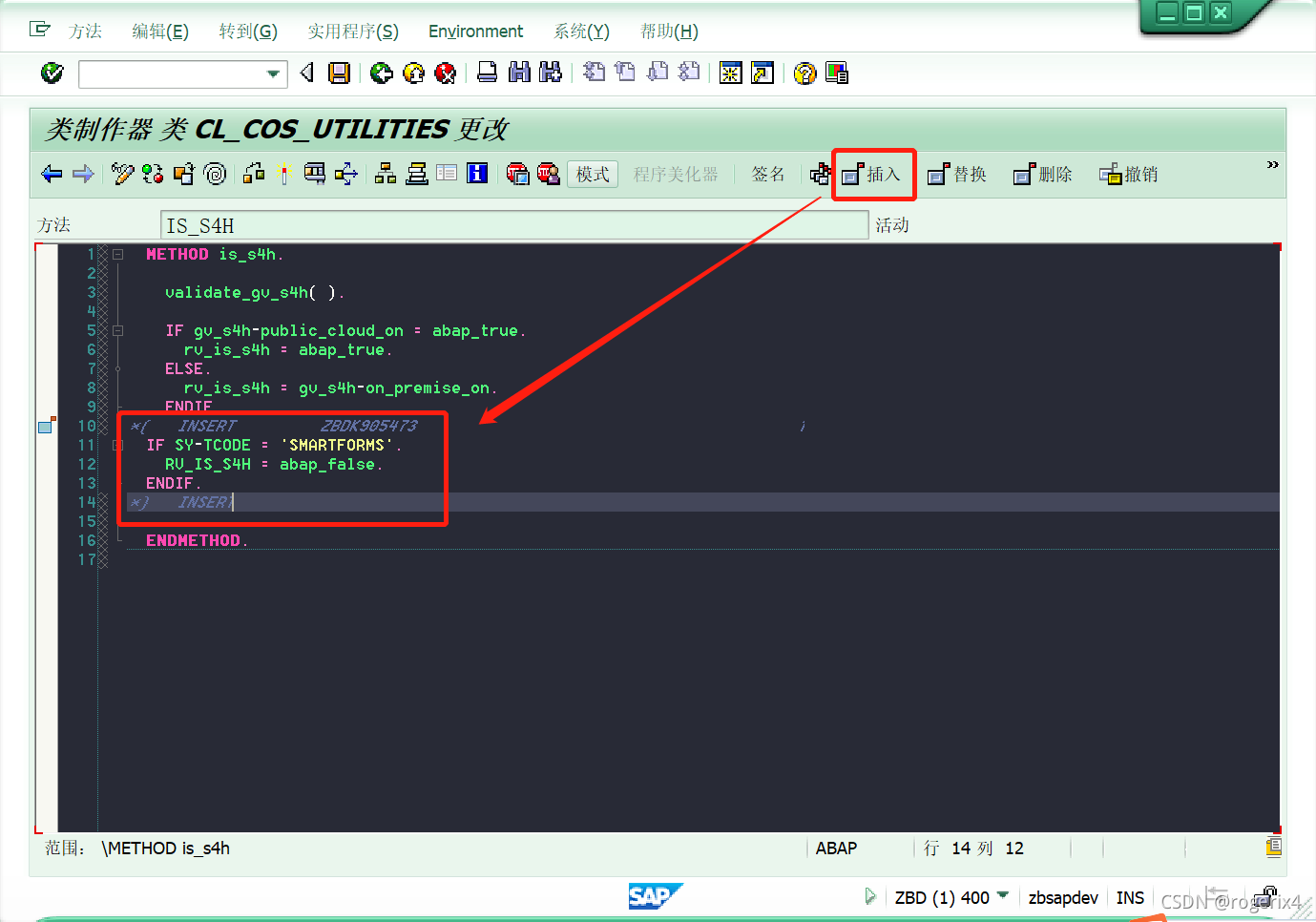
Task: Click the 行 14 列 12 position indicator
Action: coord(973,849)
